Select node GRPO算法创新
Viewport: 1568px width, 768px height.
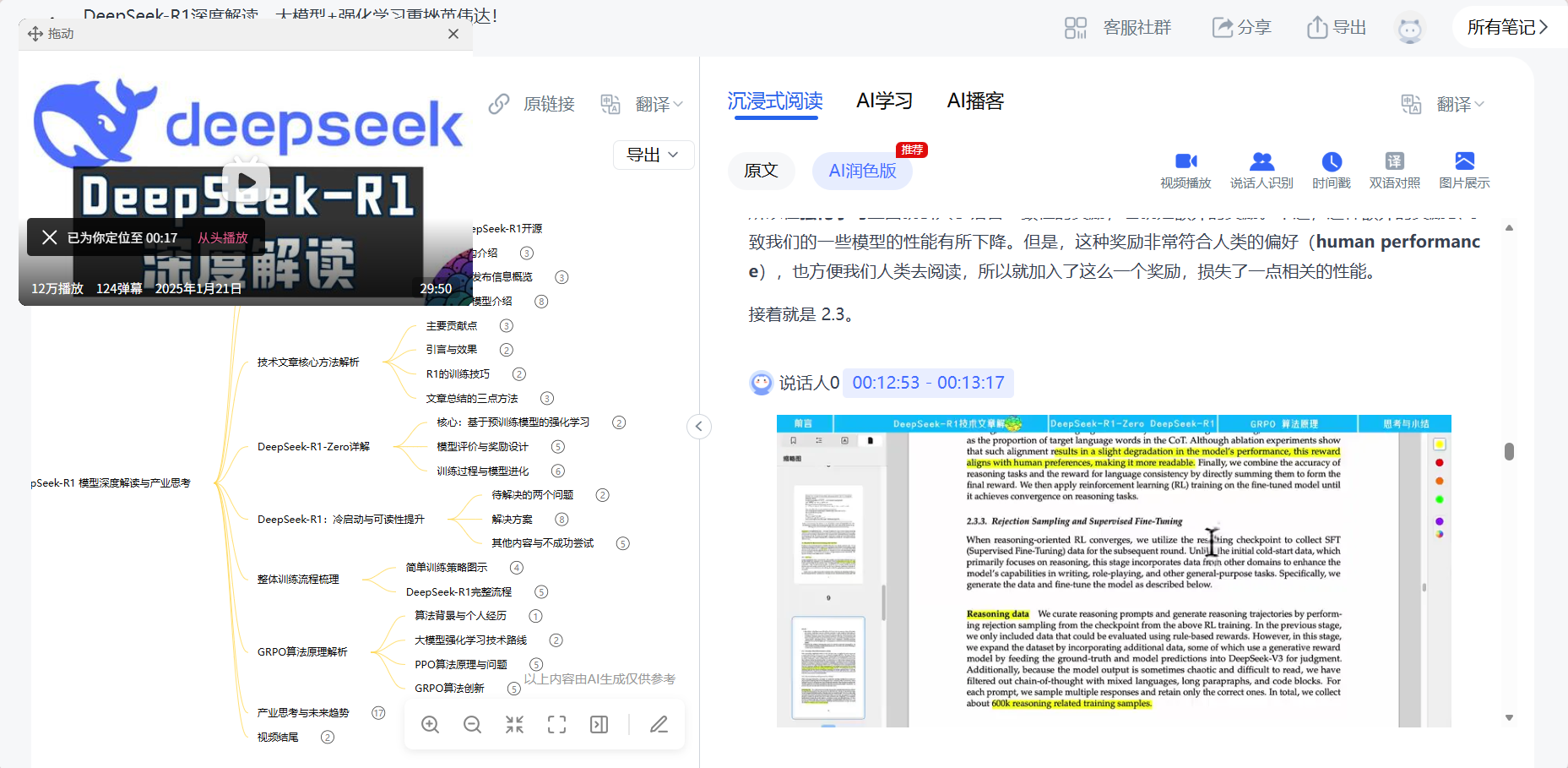(x=450, y=689)
